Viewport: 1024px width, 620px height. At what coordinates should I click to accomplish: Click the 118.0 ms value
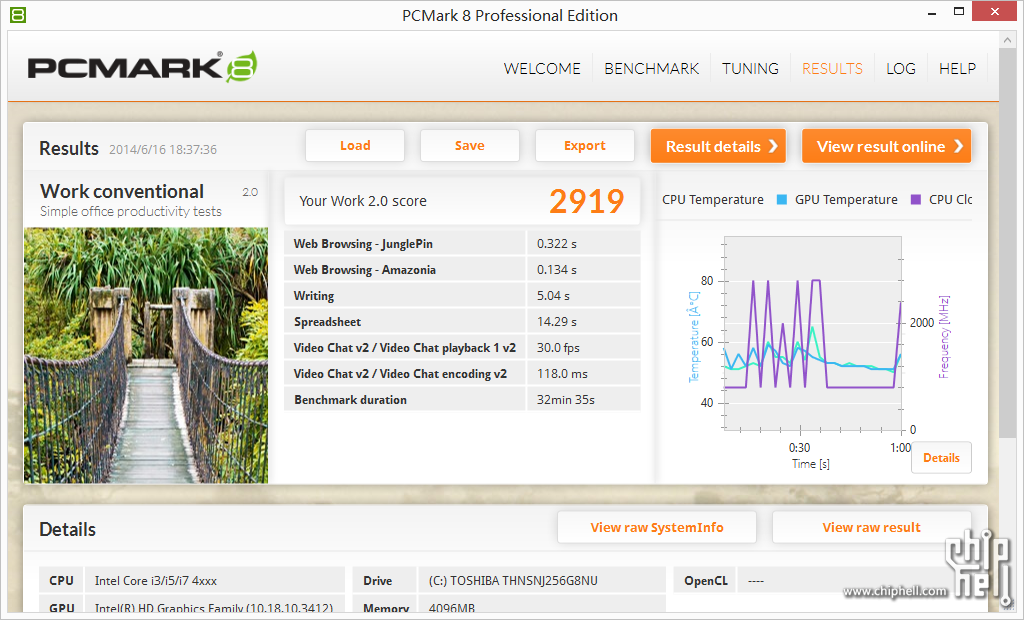562,374
